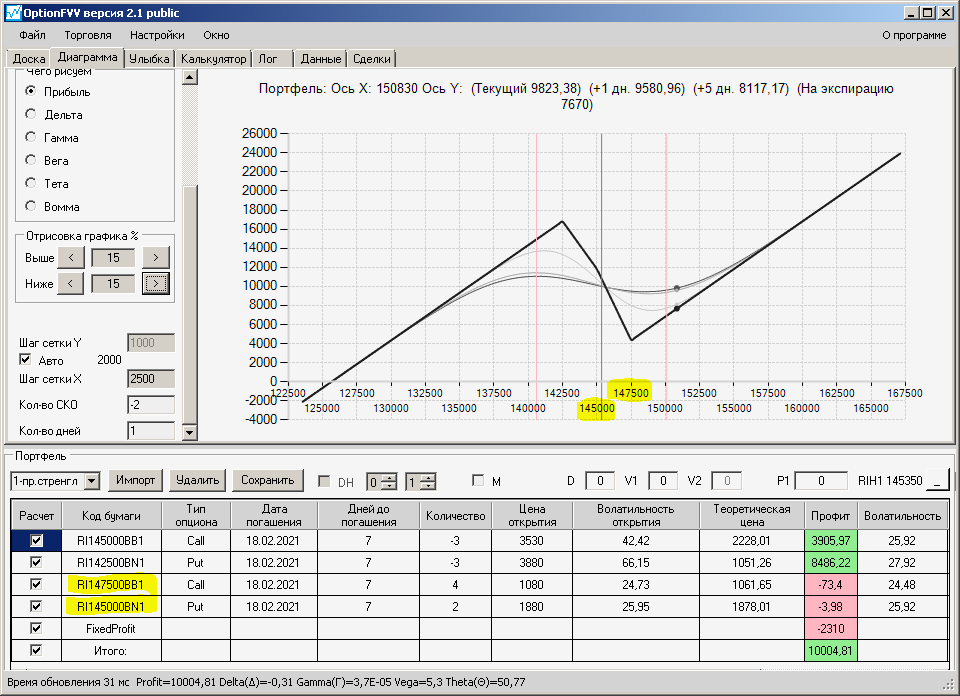960x696 pixels.
Task: Click the Код бумаги column header
Action: (x=111, y=515)
